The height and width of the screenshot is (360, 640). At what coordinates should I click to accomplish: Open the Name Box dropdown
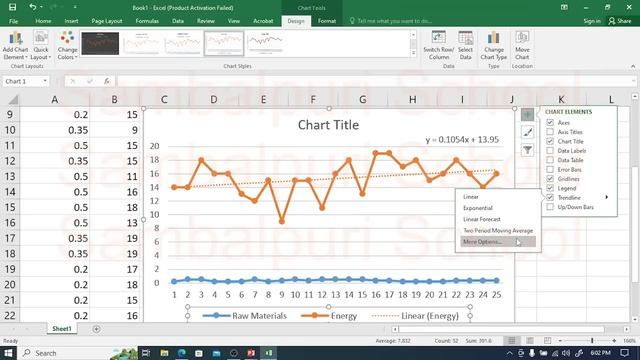click(x=45, y=81)
